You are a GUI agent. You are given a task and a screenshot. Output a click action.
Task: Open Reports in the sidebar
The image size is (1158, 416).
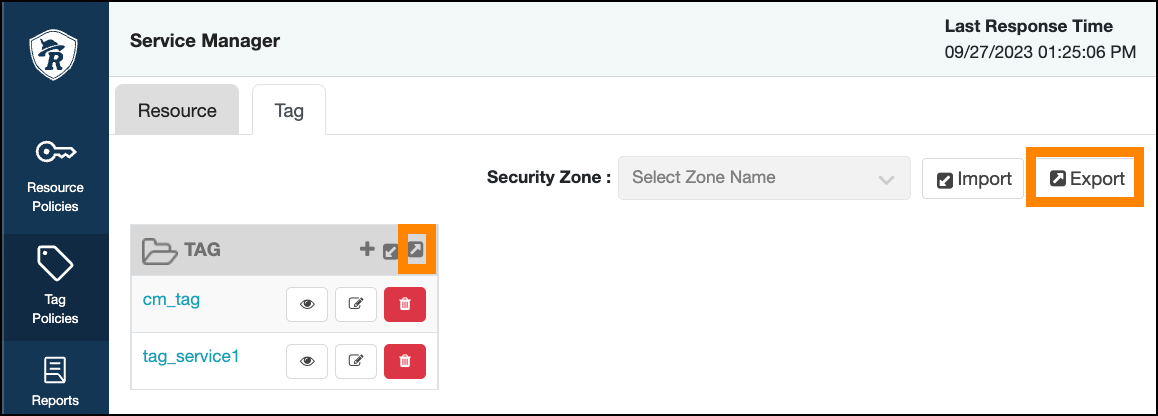pos(55,383)
